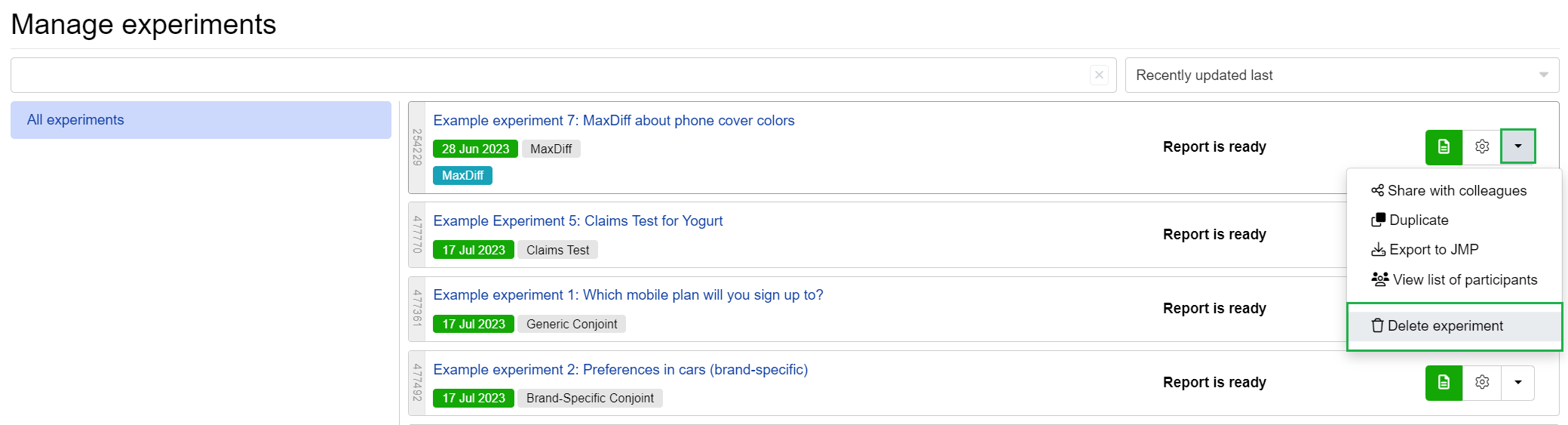Viewport: 1568px width, 425px height.
Task: Open Example experiment 7 MaxDiff link
Action: point(613,121)
